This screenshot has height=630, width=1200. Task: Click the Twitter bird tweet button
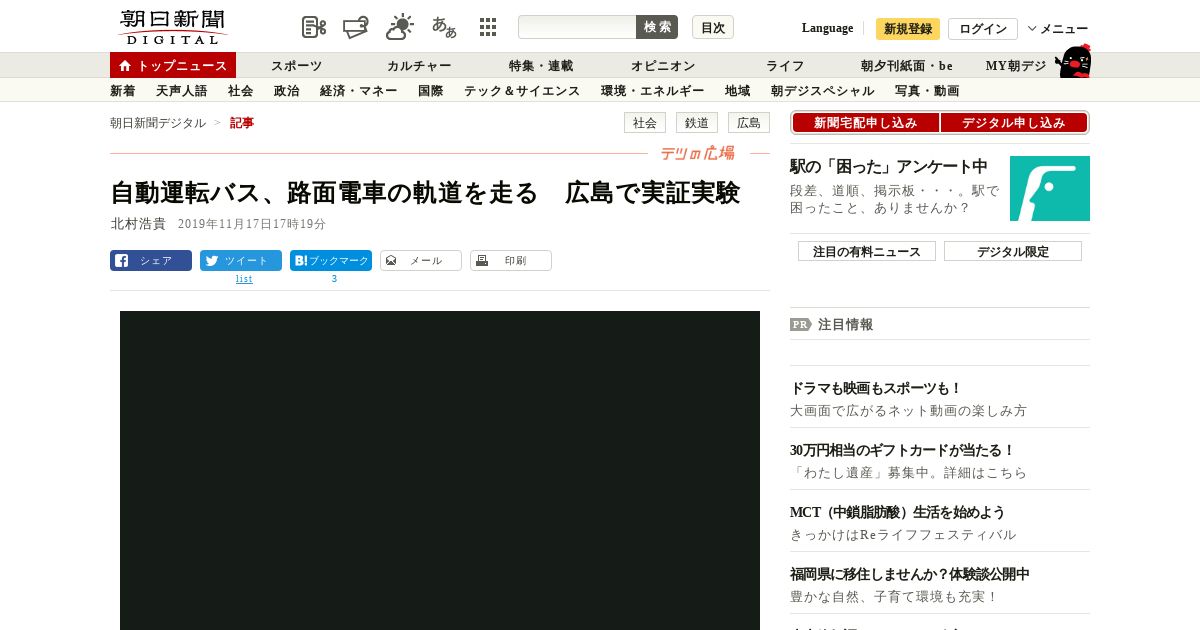(x=241, y=260)
